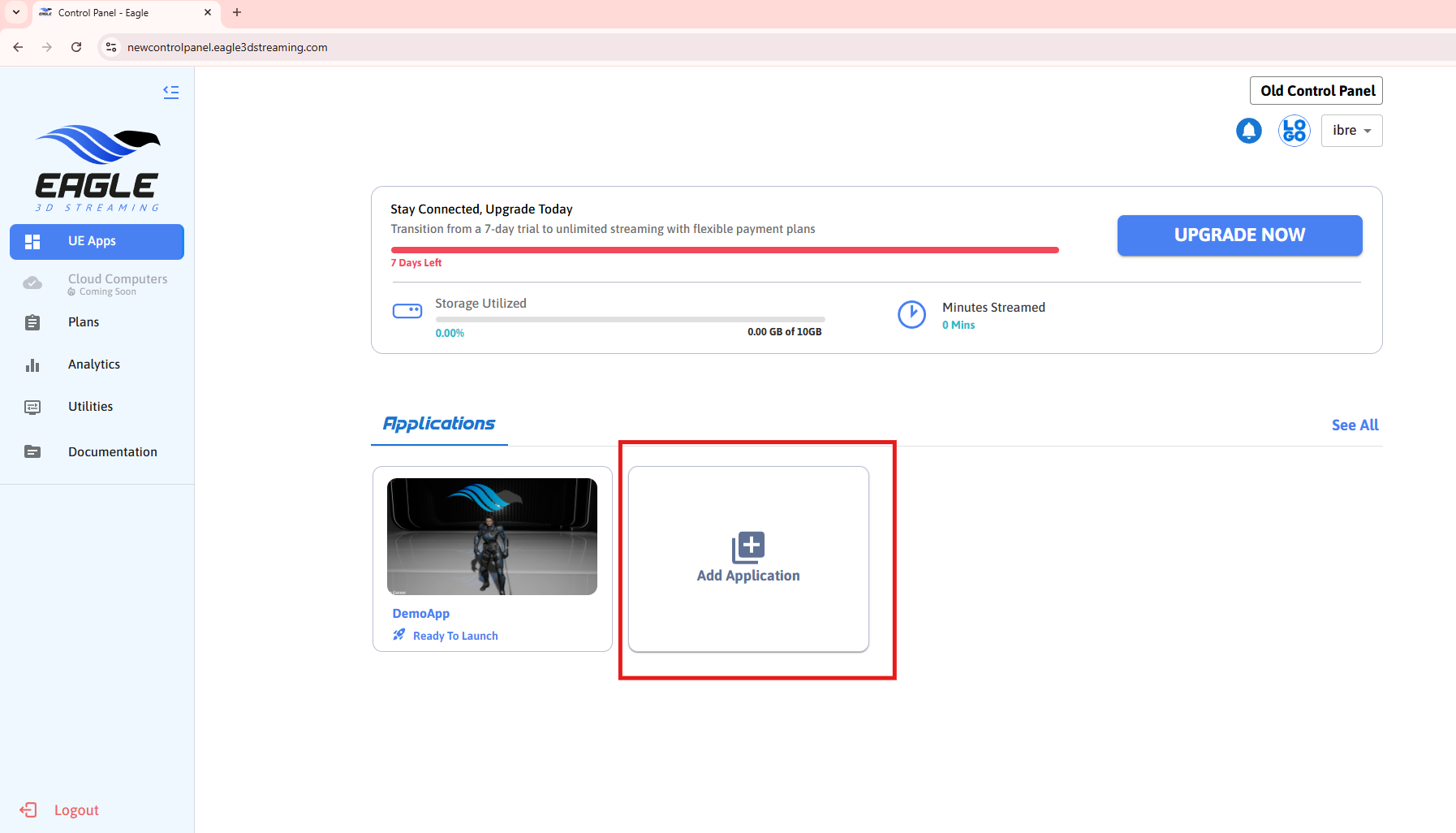Switch to the Applications tab
Screen dimensions: 1456x833
[x=439, y=424]
